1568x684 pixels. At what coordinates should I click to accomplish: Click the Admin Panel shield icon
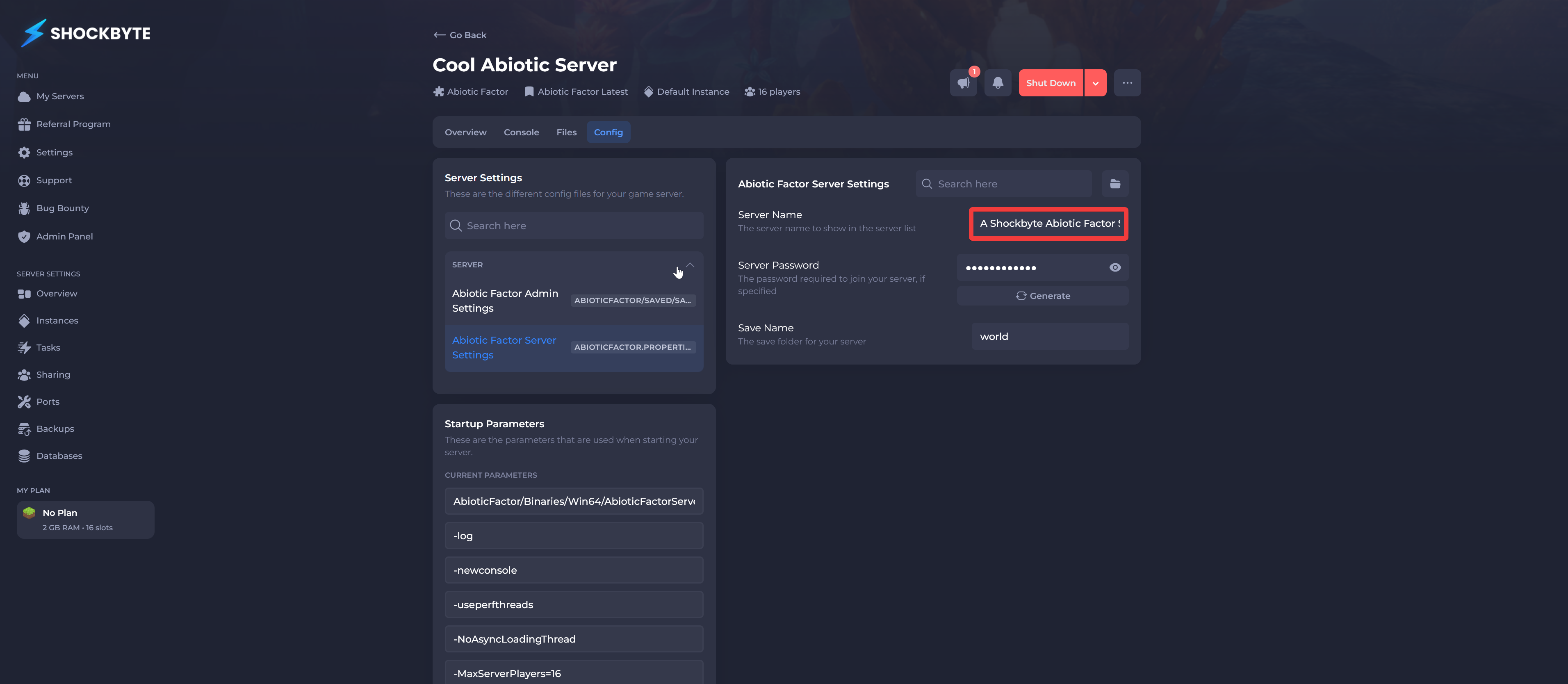[24, 236]
